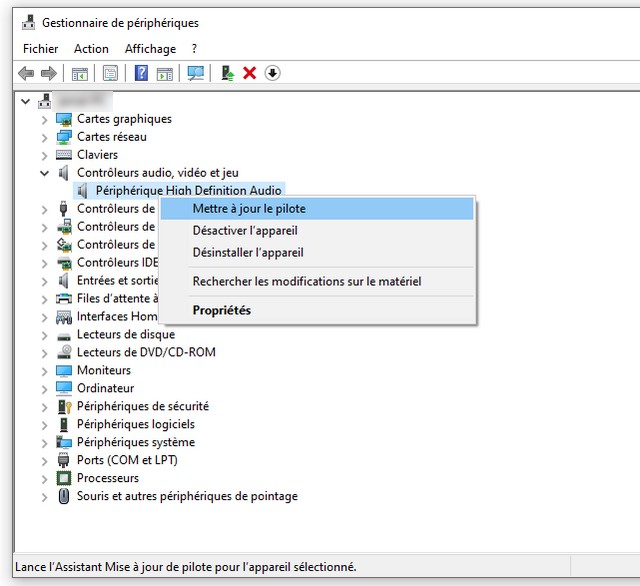Click the red X uninstall device icon
Viewport: 640px width, 586px height.
[250, 73]
